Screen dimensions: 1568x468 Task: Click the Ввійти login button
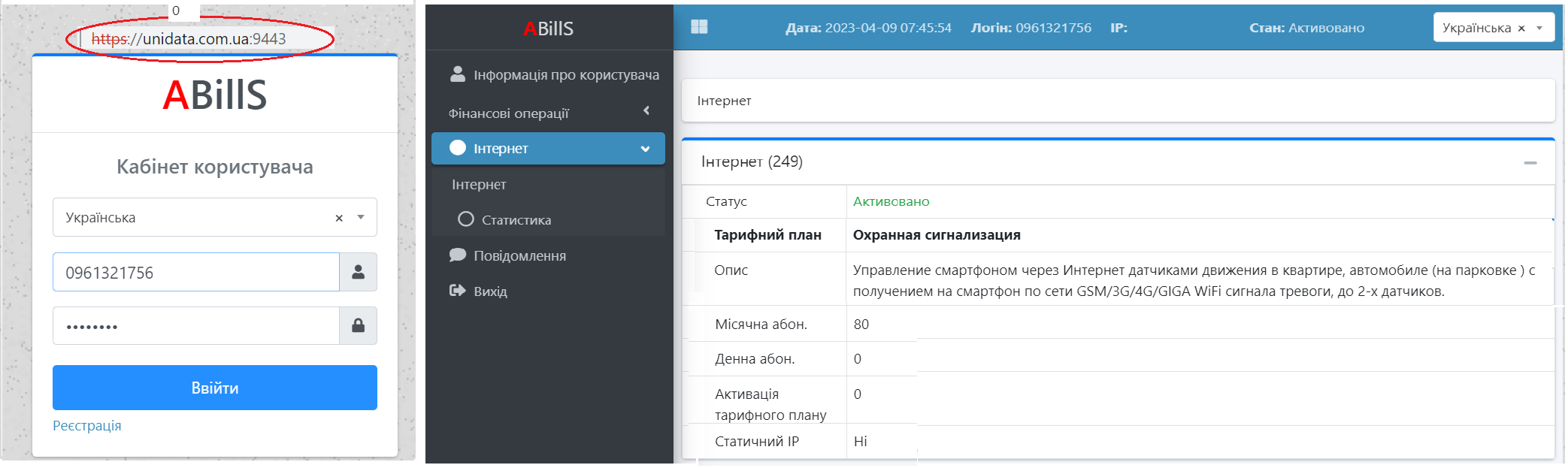(x=215, y=388)
